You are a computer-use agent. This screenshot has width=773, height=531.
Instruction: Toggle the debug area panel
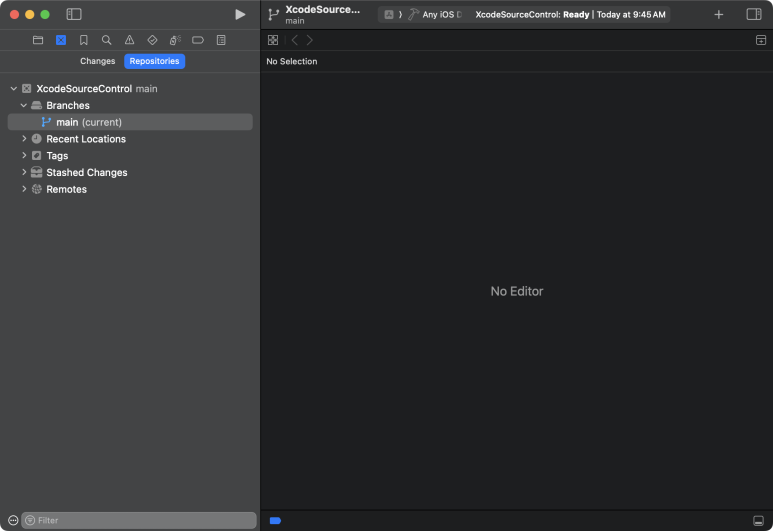tap(758, 521)
